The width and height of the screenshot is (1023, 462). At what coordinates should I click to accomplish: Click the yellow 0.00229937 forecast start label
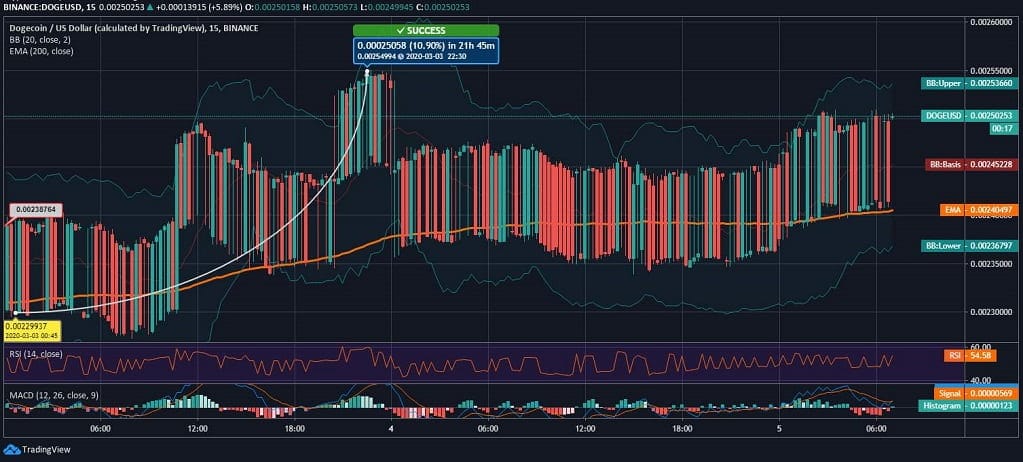point(33,330)
